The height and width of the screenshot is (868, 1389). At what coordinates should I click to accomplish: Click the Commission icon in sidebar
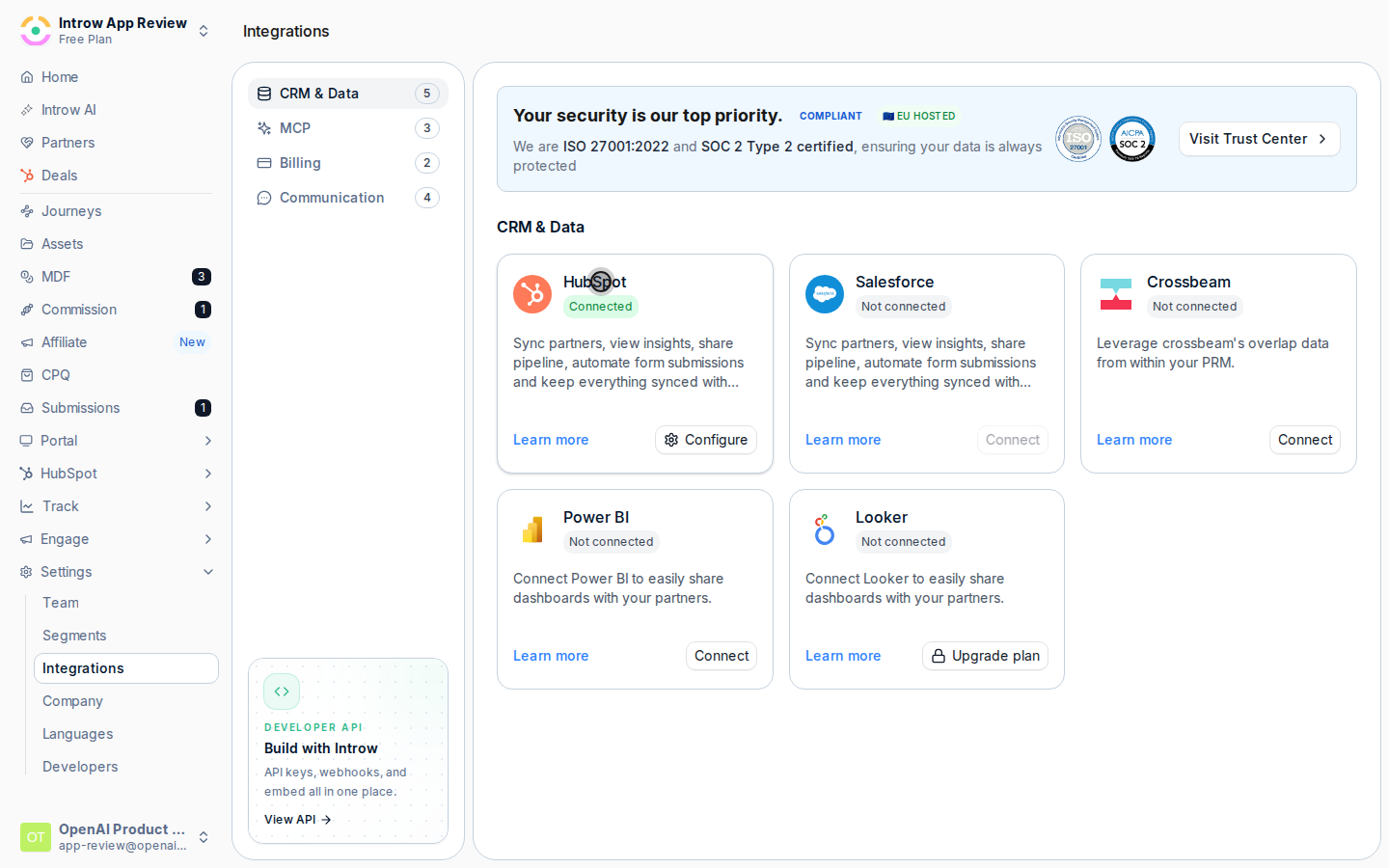point(27,310)
